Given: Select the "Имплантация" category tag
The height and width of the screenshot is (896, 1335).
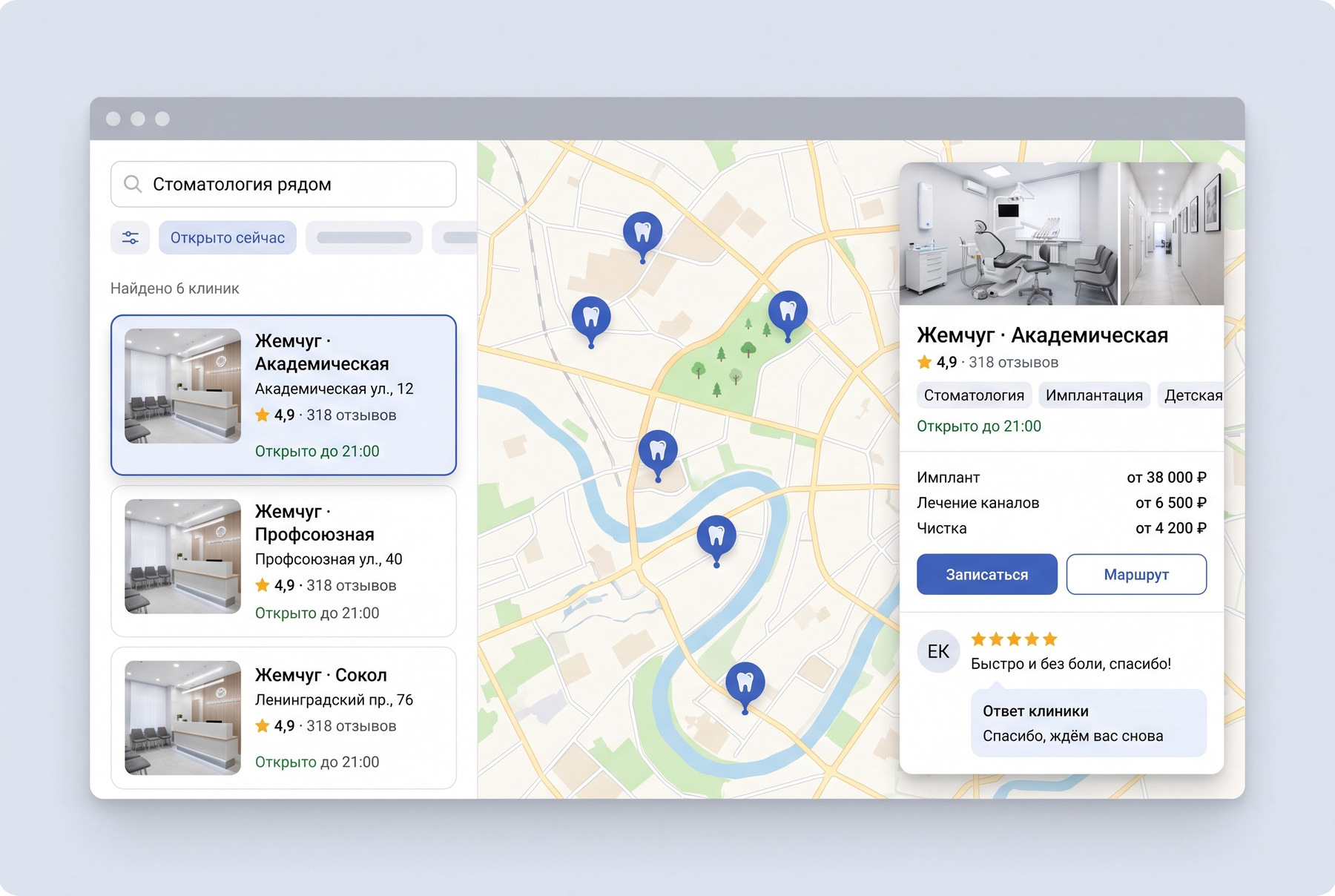Looking at the screenshot, I should [x=1094, y=395].
